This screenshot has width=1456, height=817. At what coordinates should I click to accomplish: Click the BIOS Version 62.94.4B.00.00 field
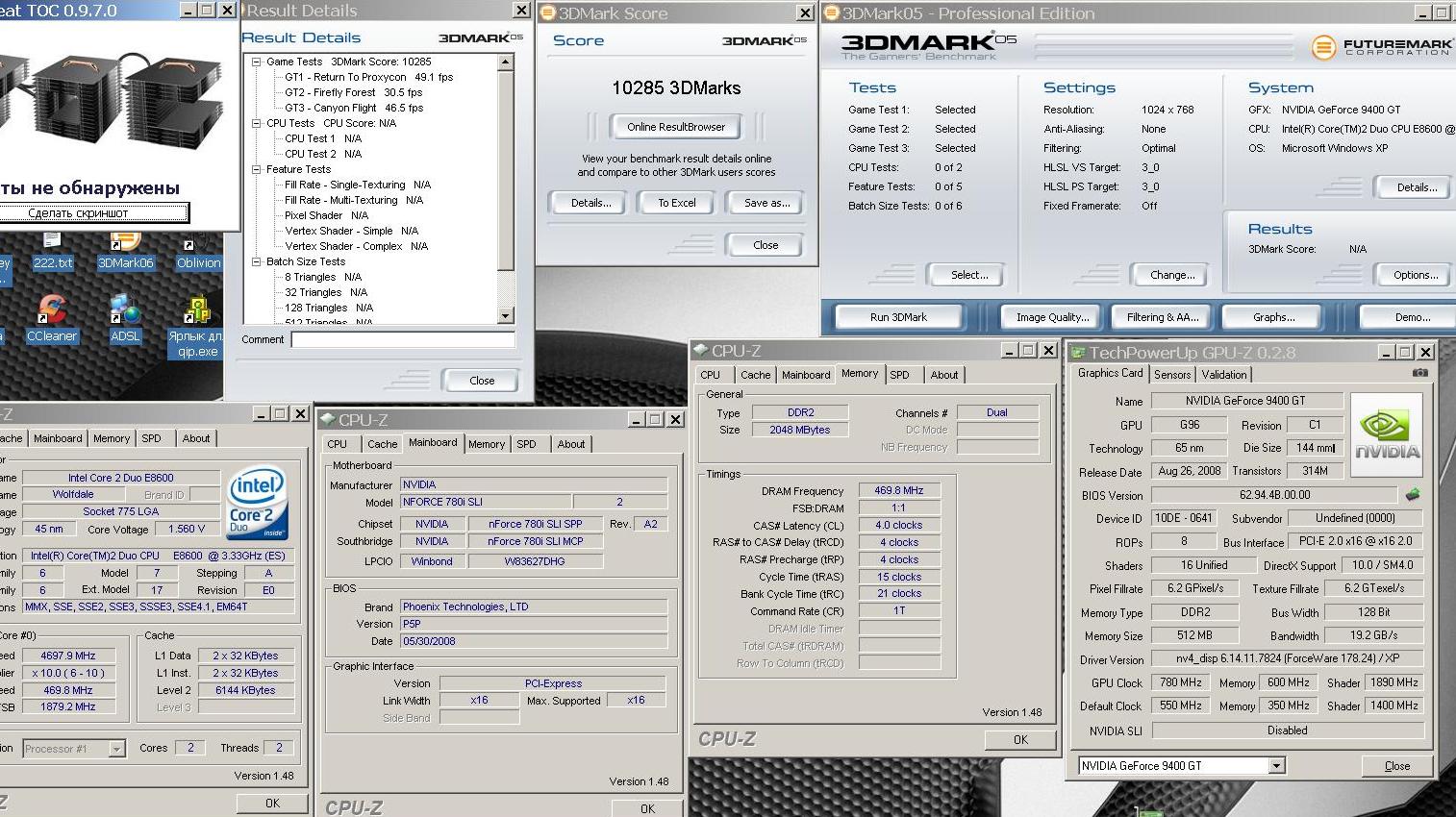tap(1274, 495)
